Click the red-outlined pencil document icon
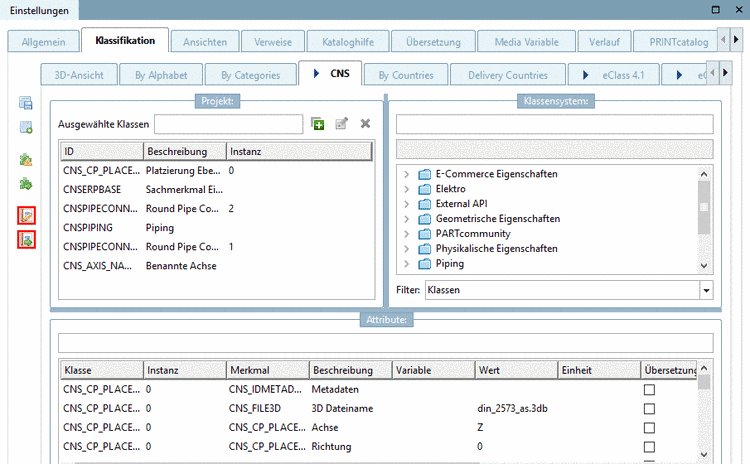Image resolution: width=750 pixels, height=464 pixels. (x=27, y=216)
